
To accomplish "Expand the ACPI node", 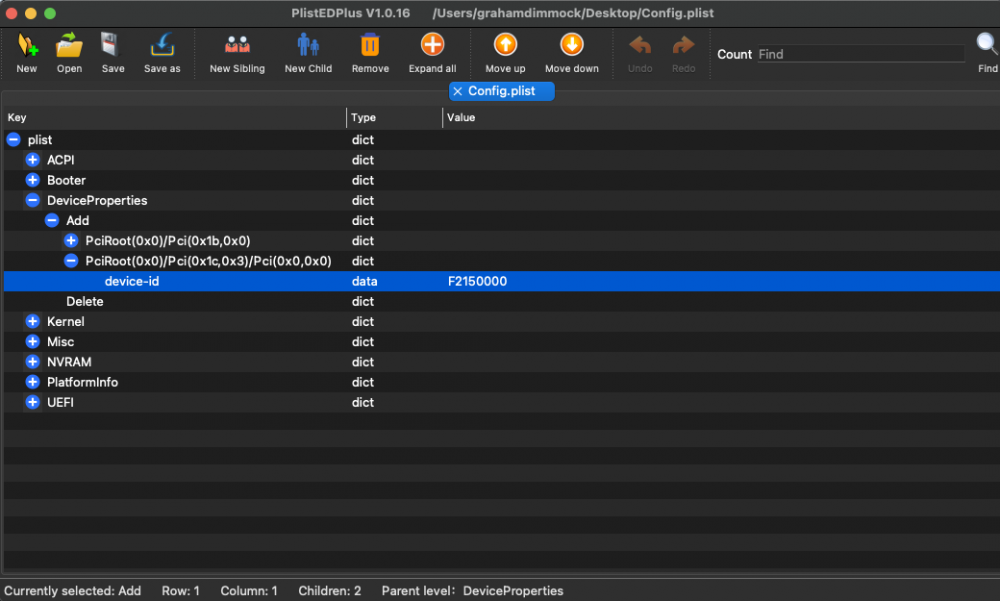I will (x=33, y=160).
